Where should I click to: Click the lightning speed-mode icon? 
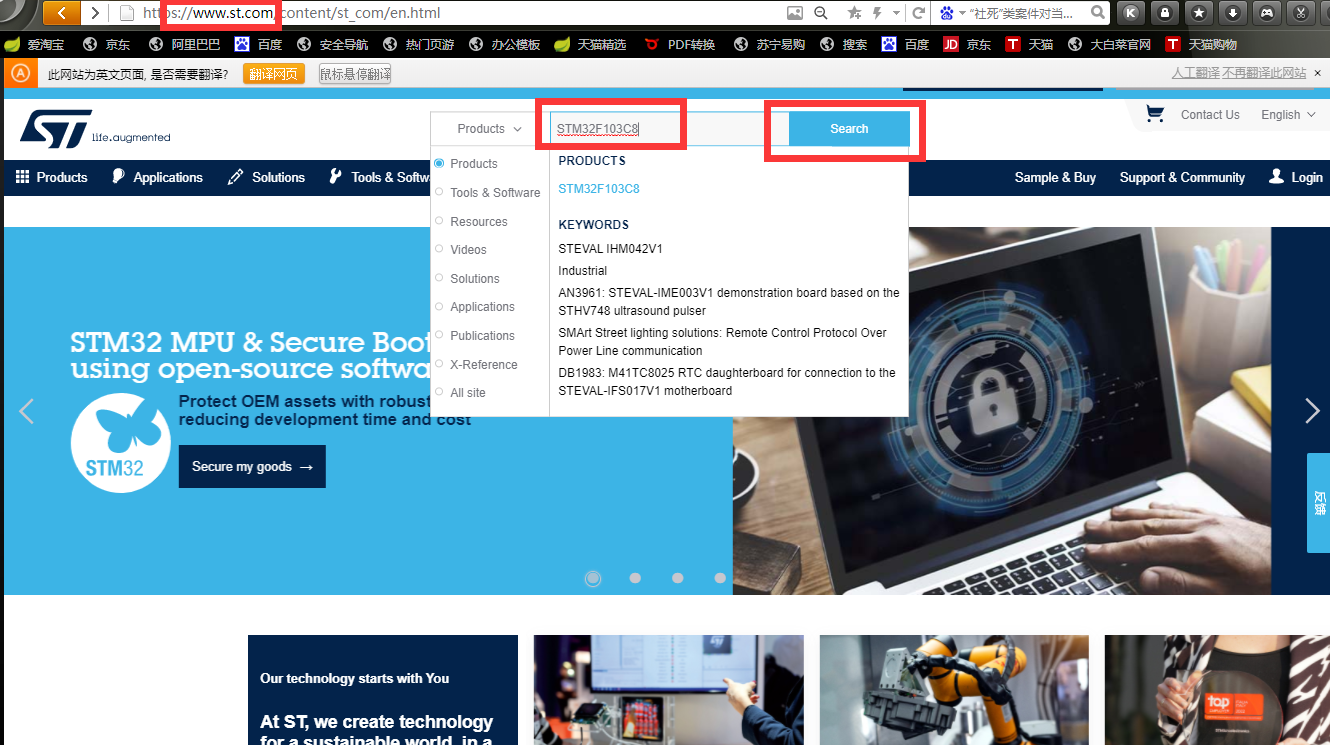tap(878, 13)
